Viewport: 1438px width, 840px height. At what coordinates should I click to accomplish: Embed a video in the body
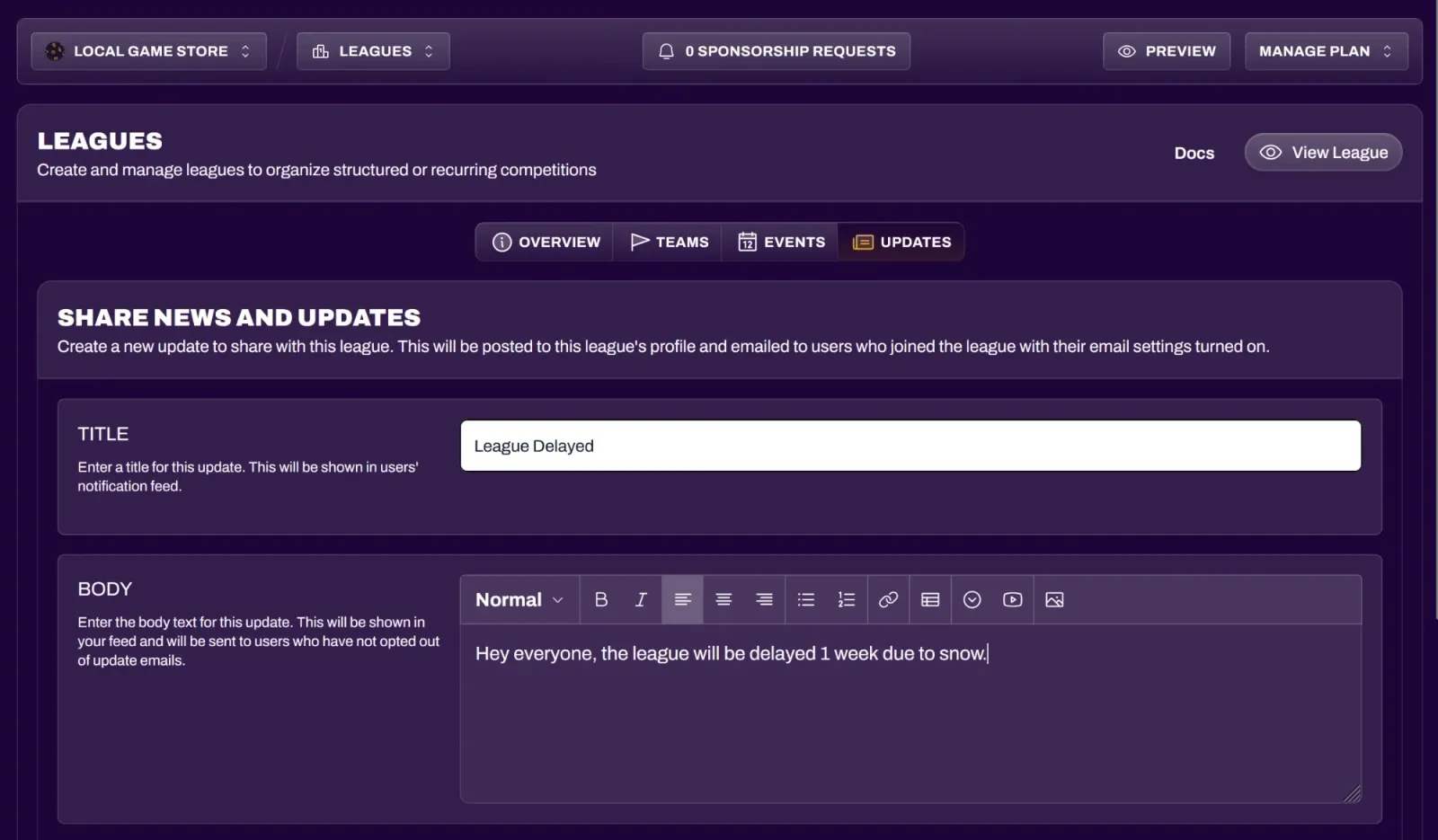[x=1012, y=599]
